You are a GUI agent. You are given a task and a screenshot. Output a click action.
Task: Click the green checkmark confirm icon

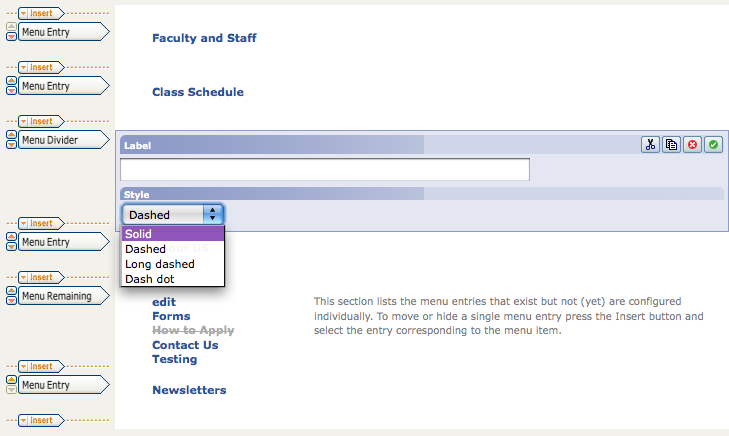click(713, 145)
